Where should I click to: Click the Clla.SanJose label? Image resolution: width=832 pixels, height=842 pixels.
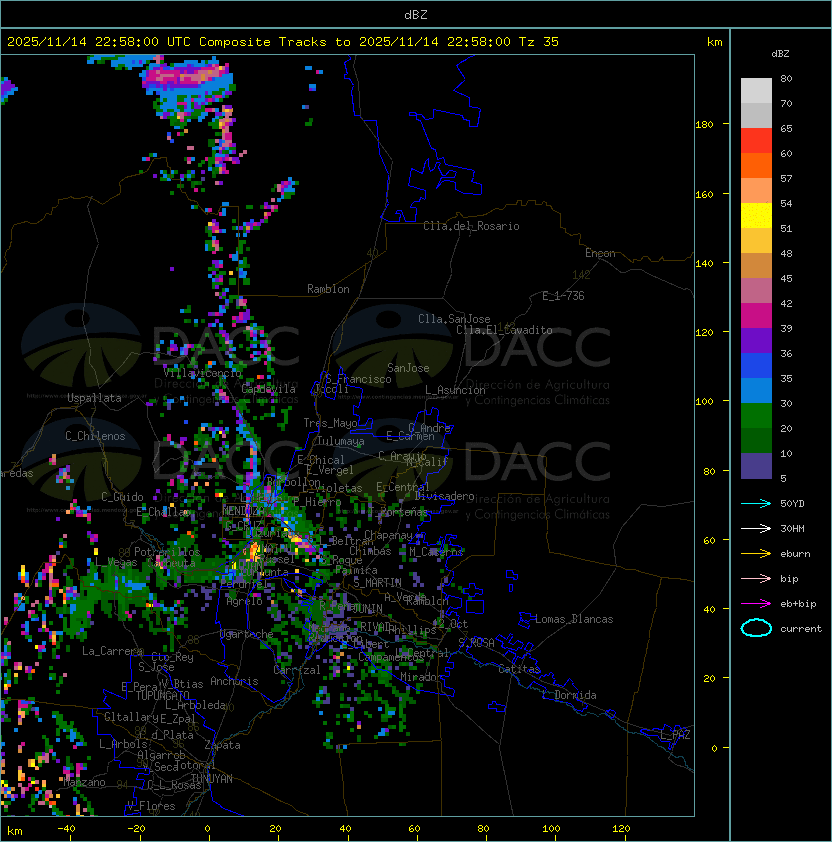coord(454,319)
